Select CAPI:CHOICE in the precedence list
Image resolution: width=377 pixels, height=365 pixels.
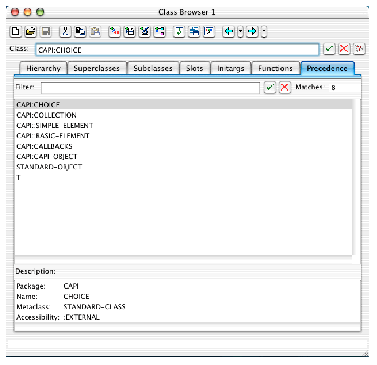click(x=183, y=105)
